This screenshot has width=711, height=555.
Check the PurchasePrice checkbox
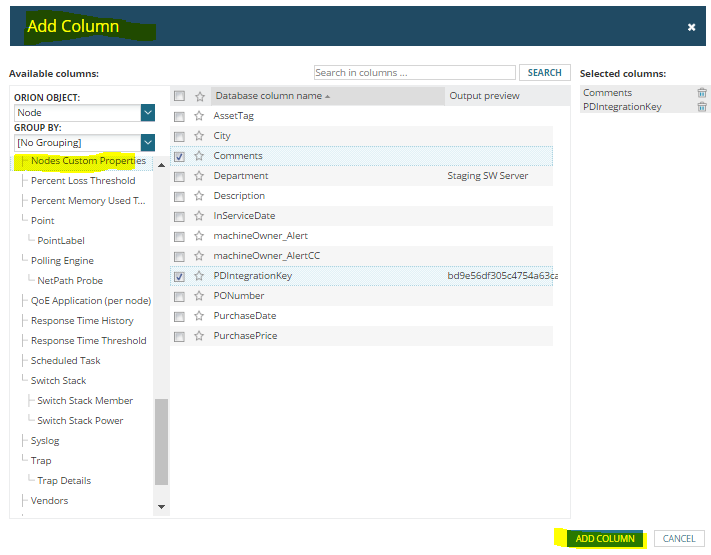[x=180, y=336]
